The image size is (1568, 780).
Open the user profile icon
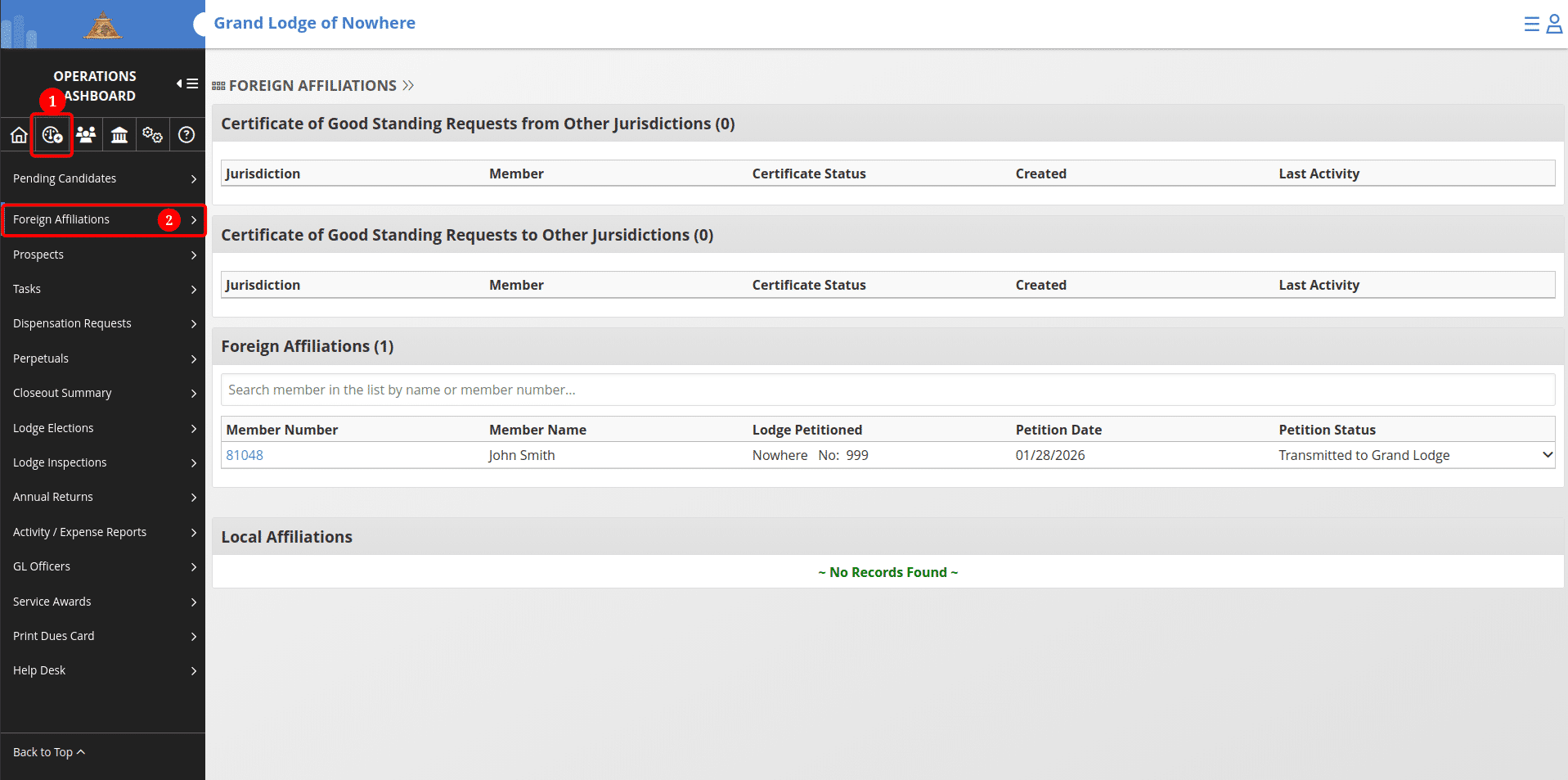1554,24
